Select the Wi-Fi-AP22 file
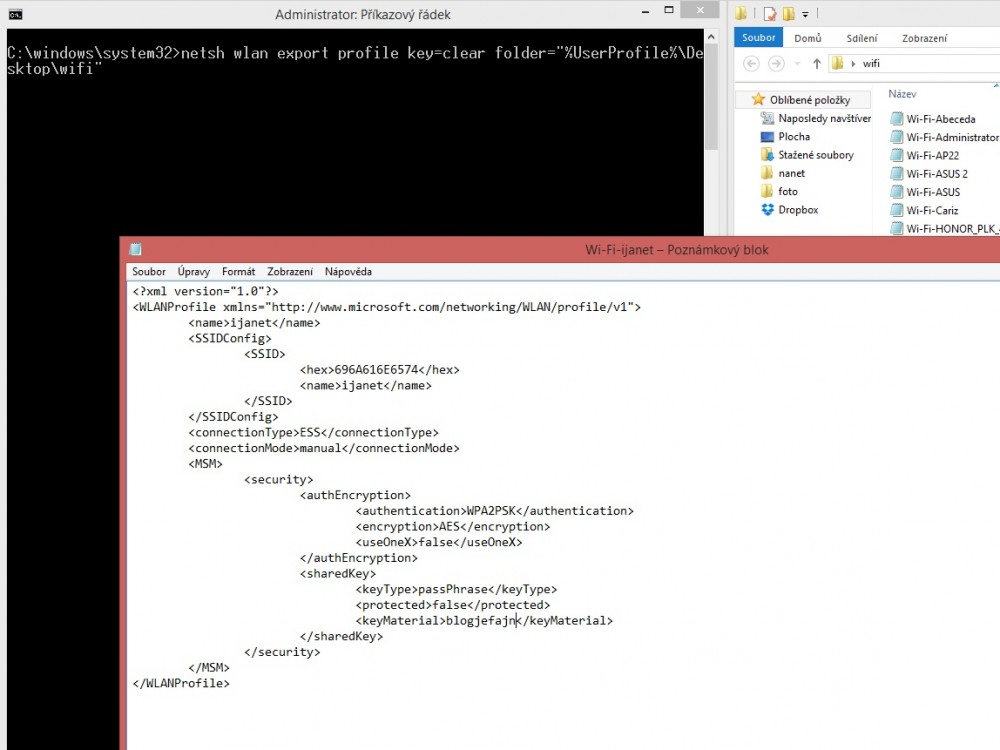 932,155
